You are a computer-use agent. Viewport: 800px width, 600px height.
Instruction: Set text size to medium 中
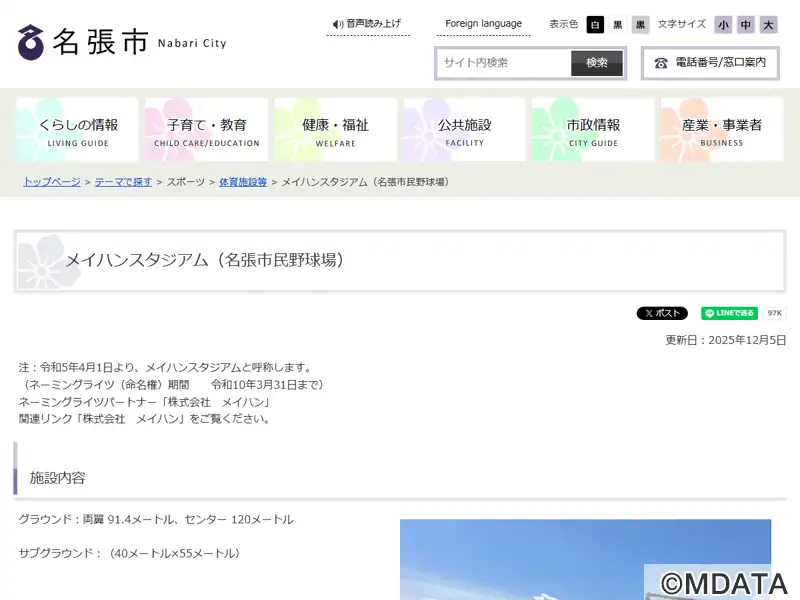[746, 25]
